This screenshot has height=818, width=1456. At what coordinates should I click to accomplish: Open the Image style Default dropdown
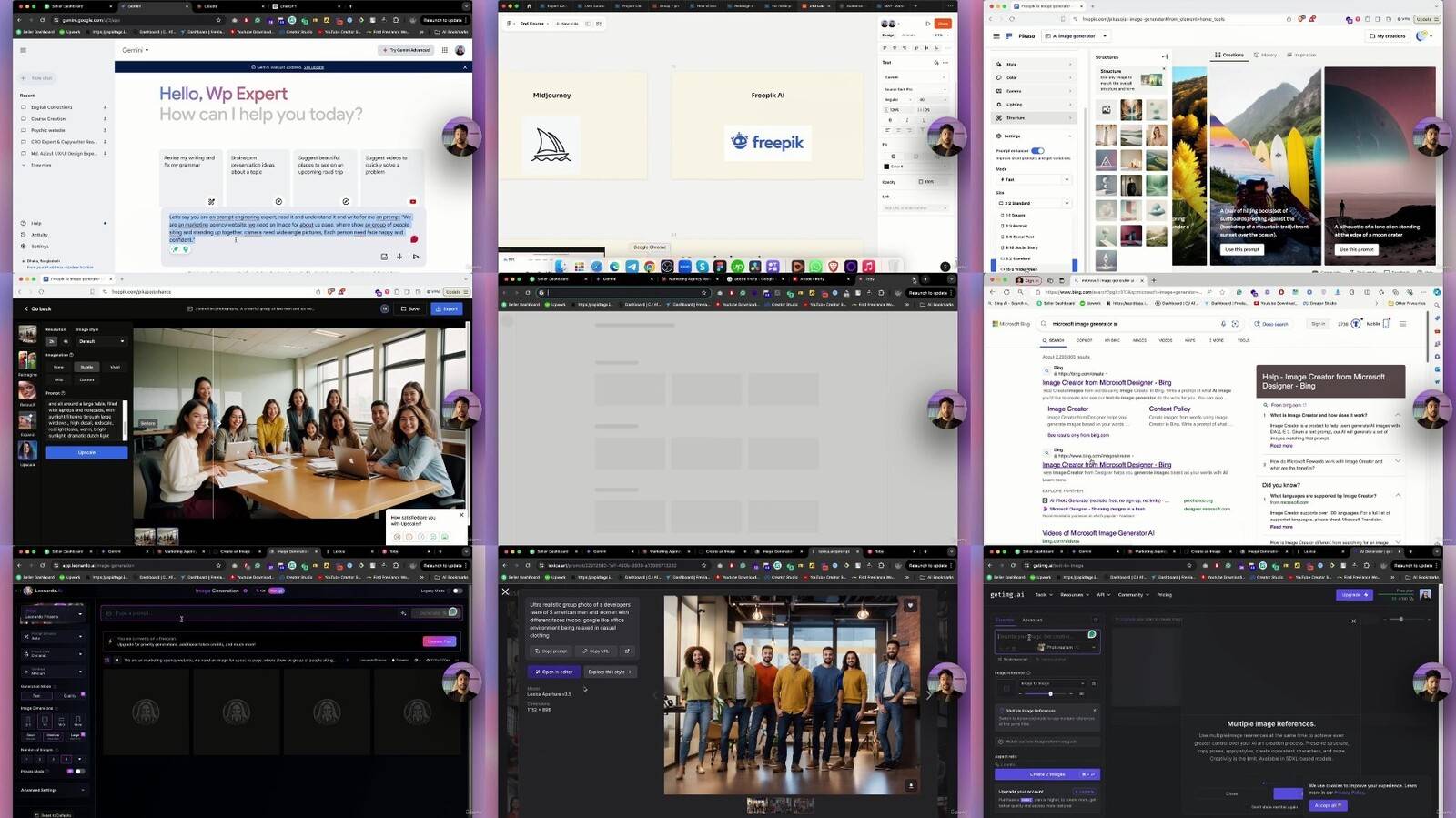[x=102, y=341]
